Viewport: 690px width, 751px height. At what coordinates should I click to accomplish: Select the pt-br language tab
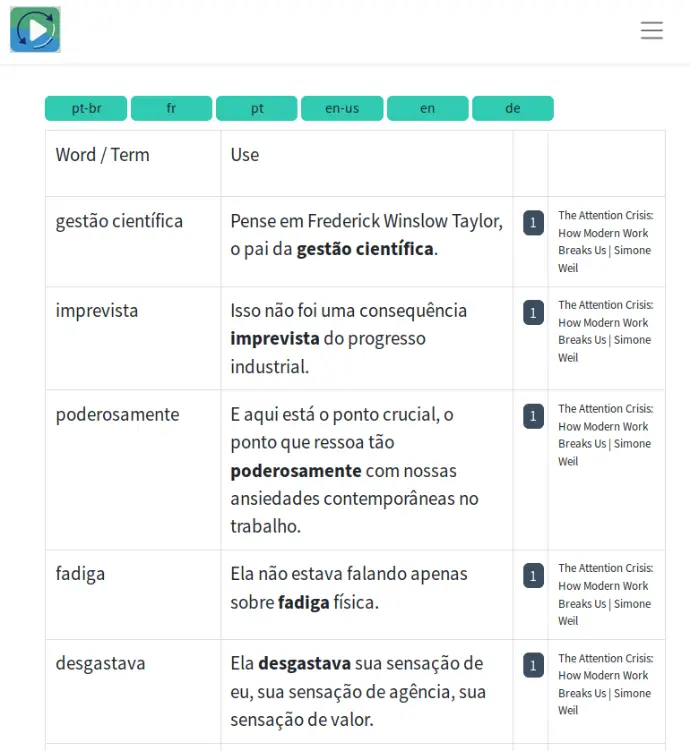(86, 108)
